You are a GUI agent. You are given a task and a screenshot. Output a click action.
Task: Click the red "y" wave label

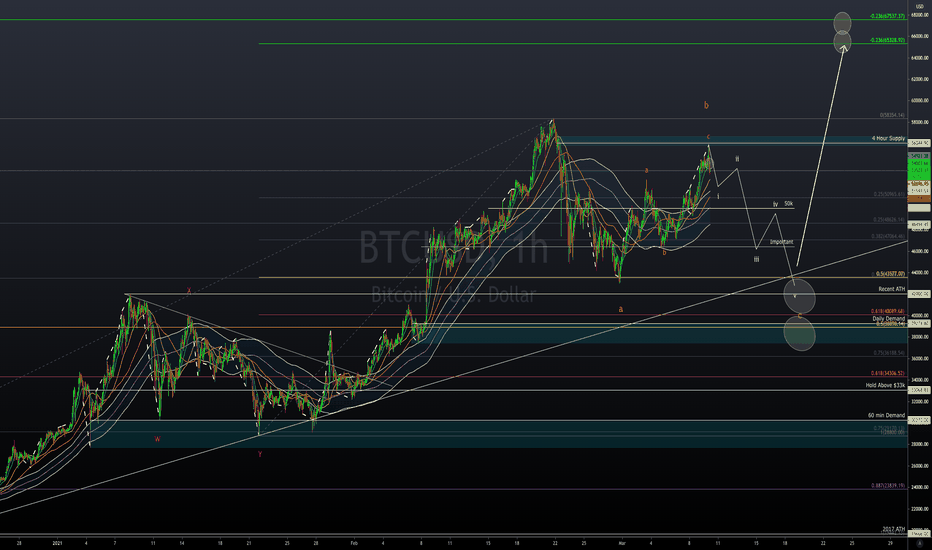point(260,454)
